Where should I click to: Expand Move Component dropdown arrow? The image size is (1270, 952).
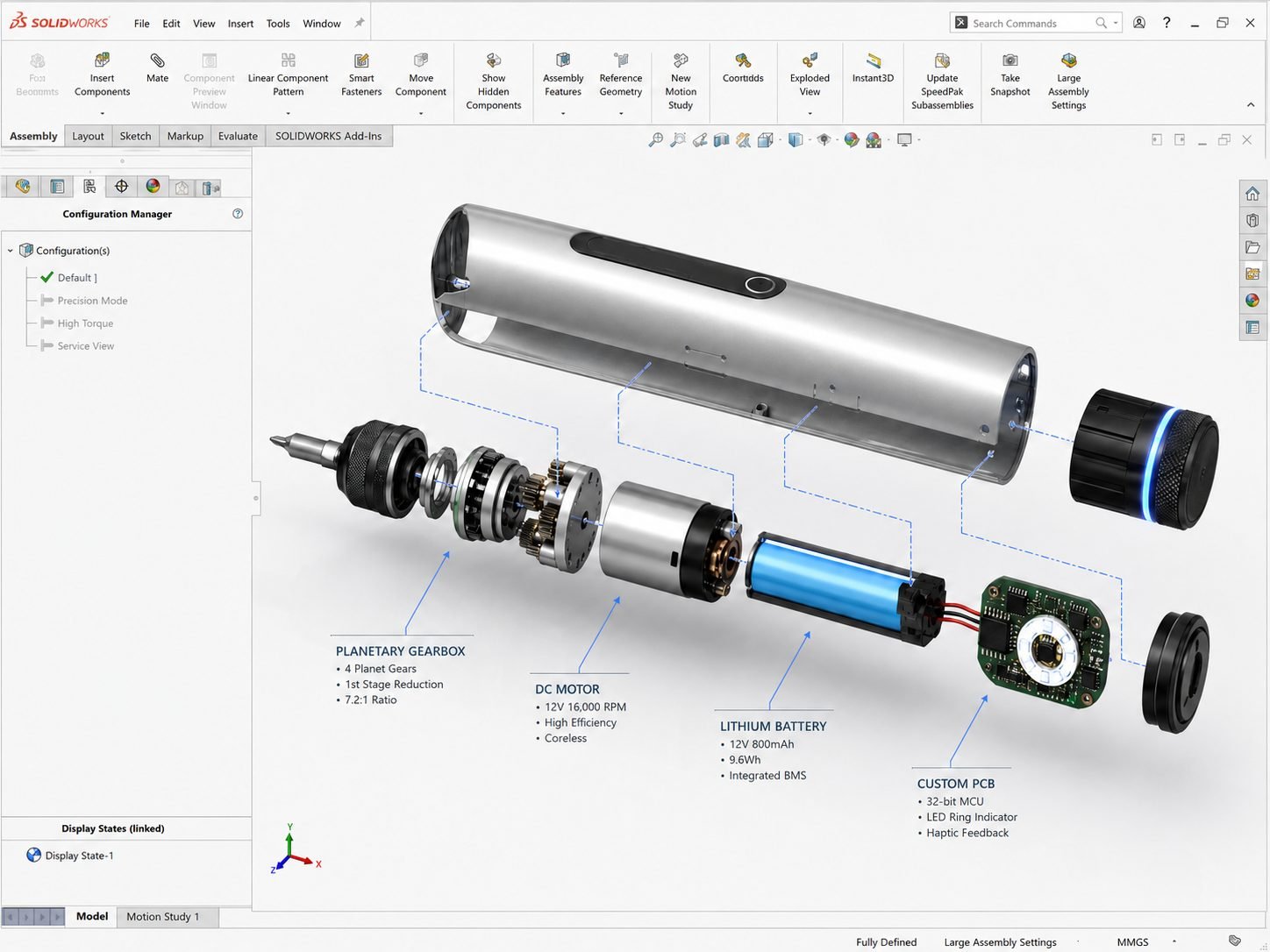(420, 113)
